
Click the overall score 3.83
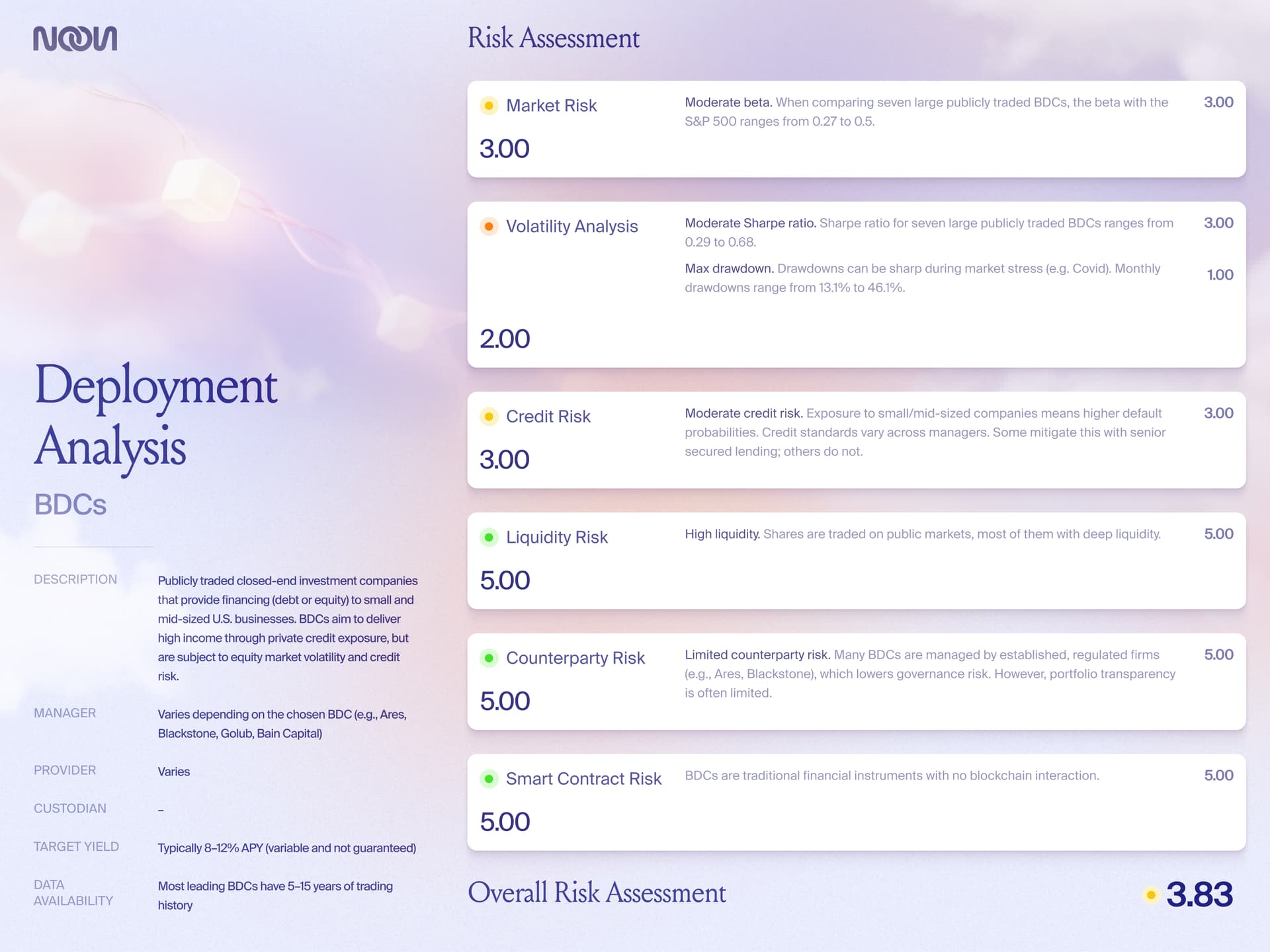(1199, 894)
